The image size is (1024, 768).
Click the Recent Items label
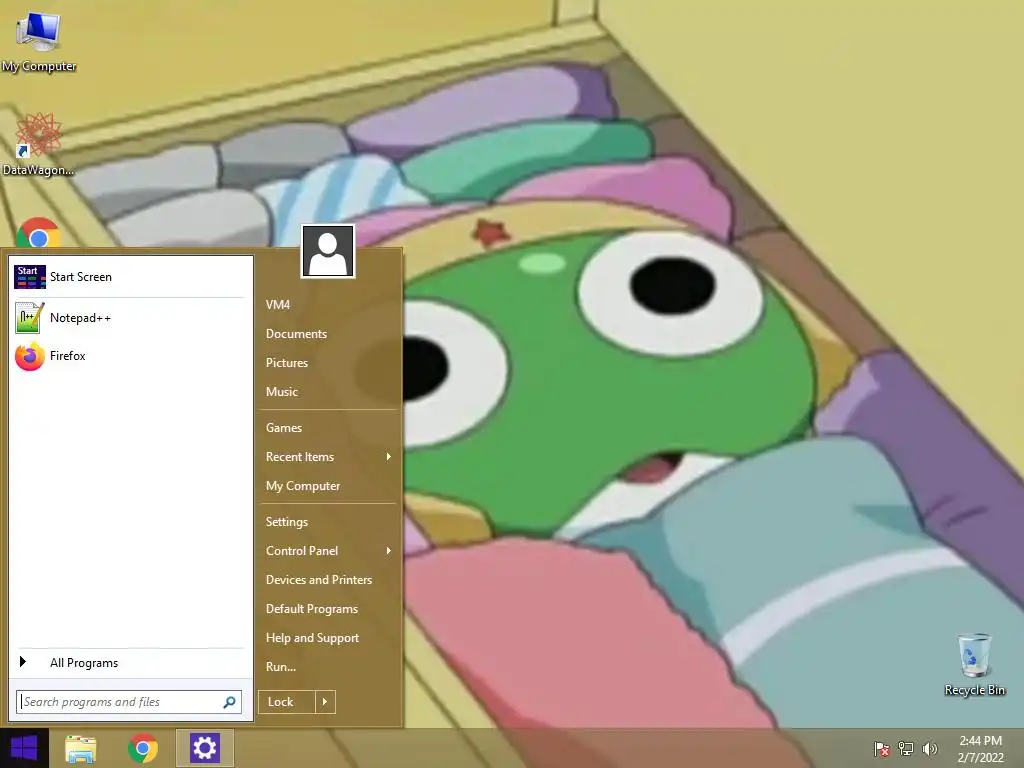(x=300, y=456)
